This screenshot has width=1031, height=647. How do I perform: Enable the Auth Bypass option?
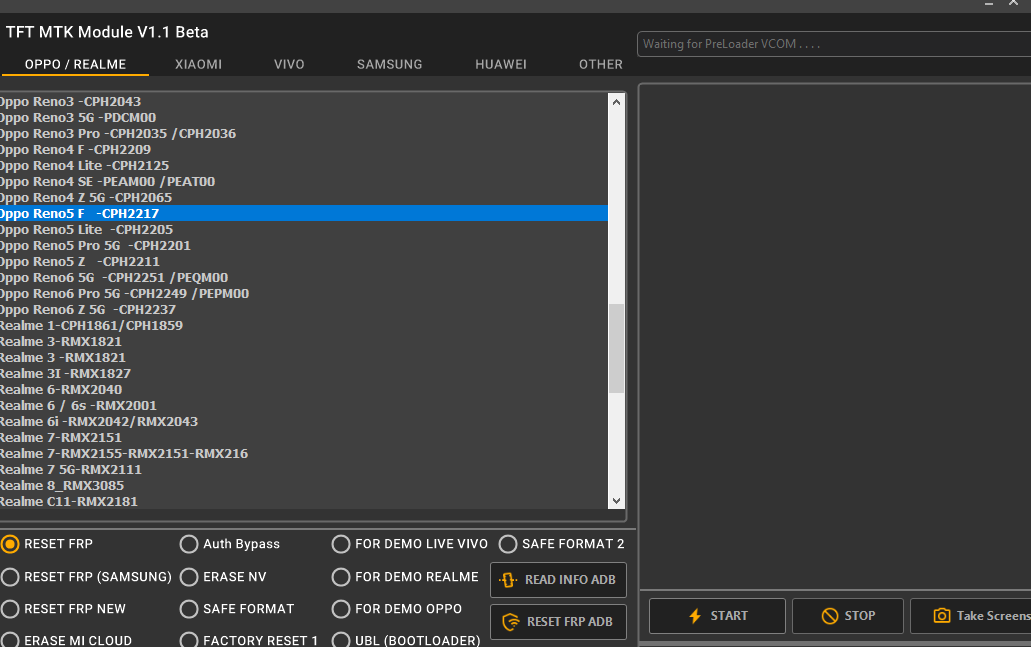[x=189, y=544]
